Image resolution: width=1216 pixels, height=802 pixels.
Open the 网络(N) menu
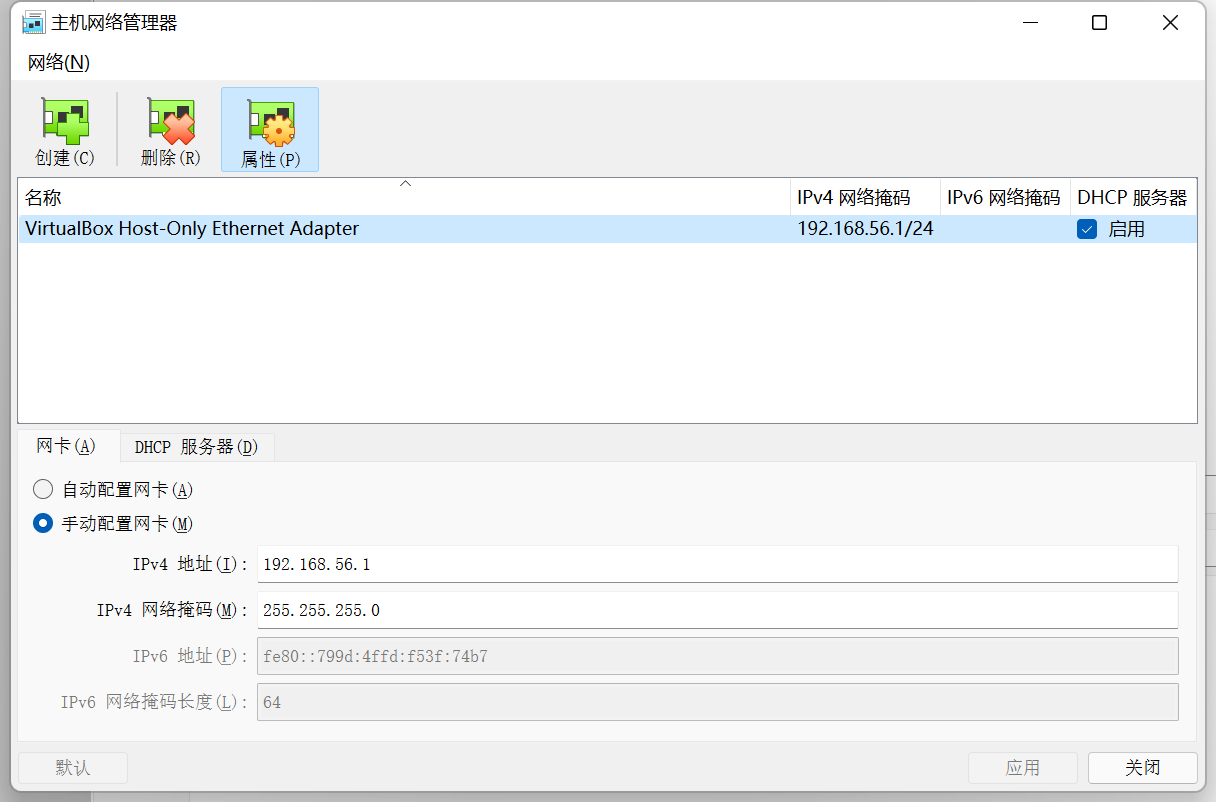[59, 62]
